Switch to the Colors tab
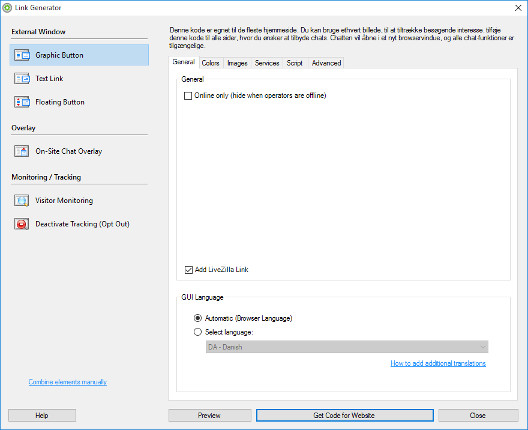The width and height of the screenshot is (528, 430). pyautogui.click(x=210, y=63)
